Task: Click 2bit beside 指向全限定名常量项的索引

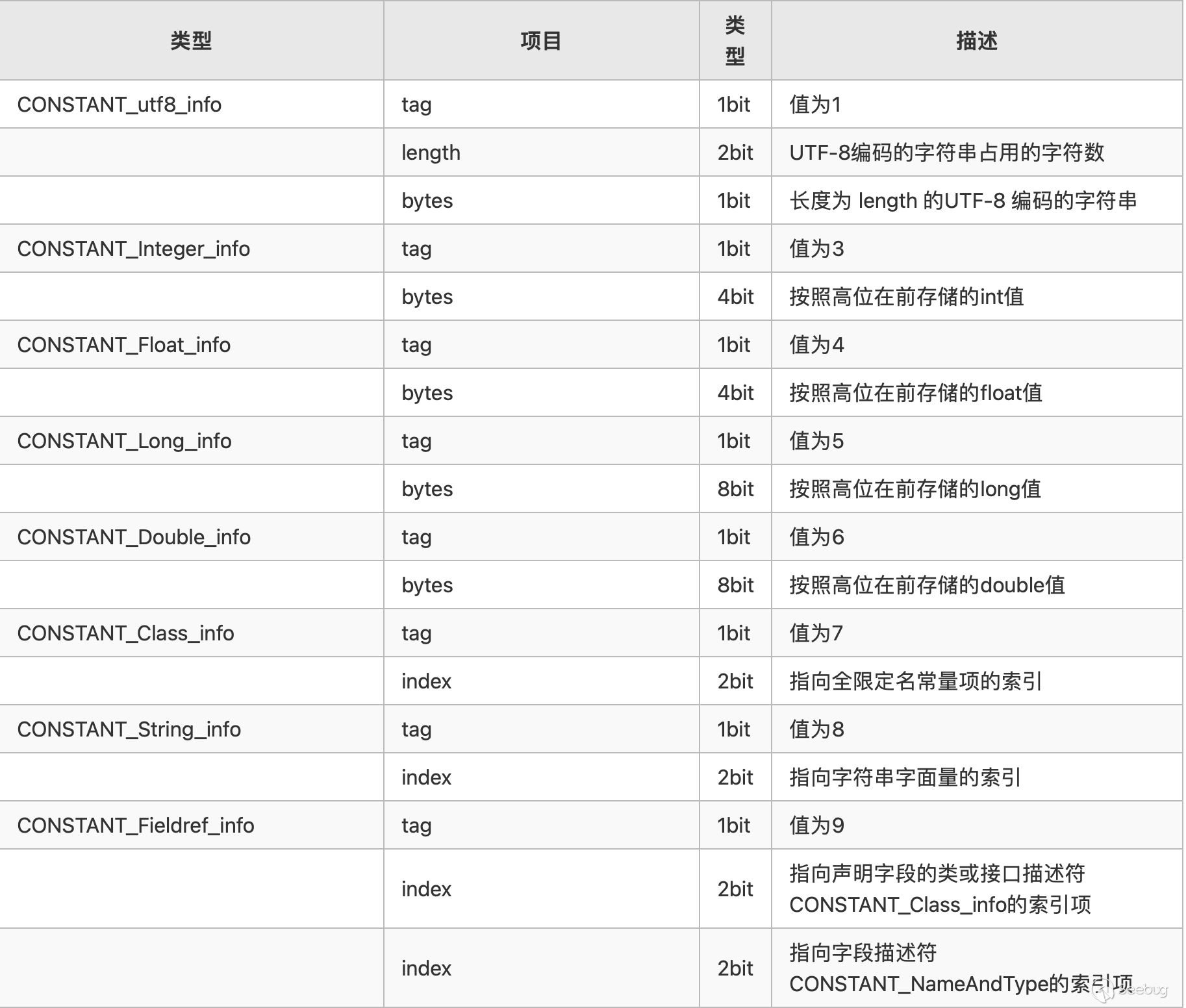Action: [735, 681]
